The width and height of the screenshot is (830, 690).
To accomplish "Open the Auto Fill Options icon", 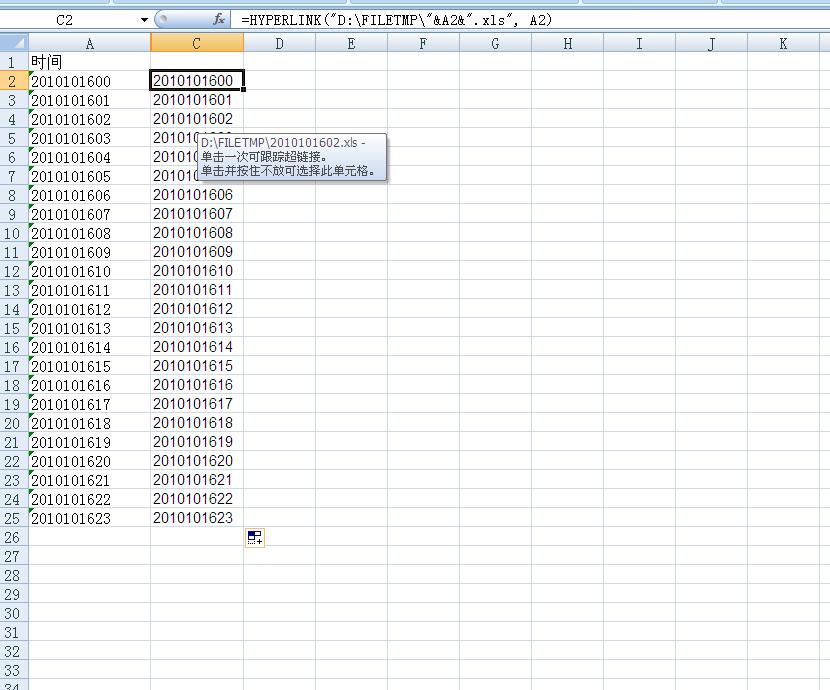I will pos(254,538).
